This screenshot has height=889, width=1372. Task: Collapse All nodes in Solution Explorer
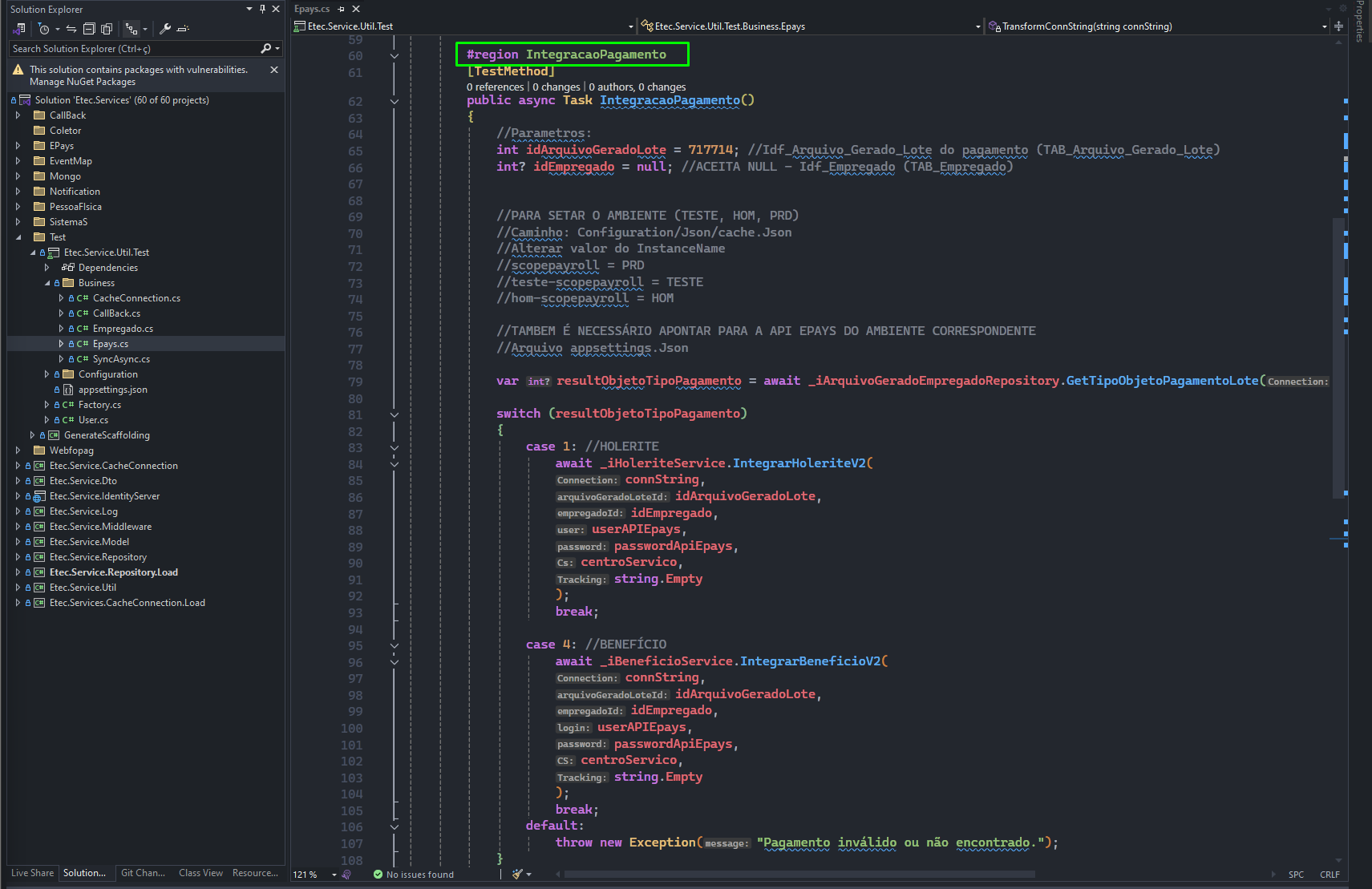click(x=89, y=29)
